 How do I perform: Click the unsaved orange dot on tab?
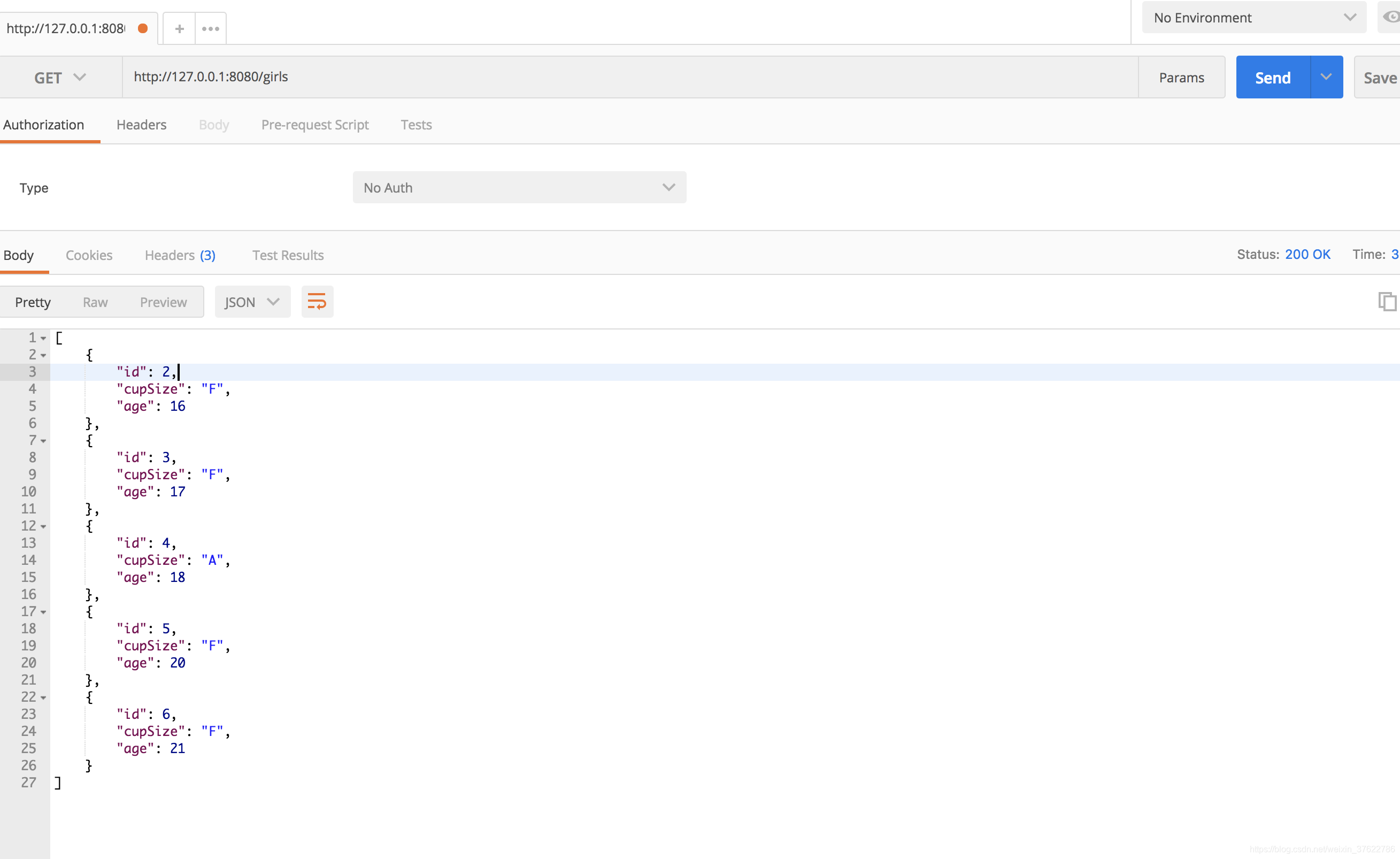(x=143, y=28)
